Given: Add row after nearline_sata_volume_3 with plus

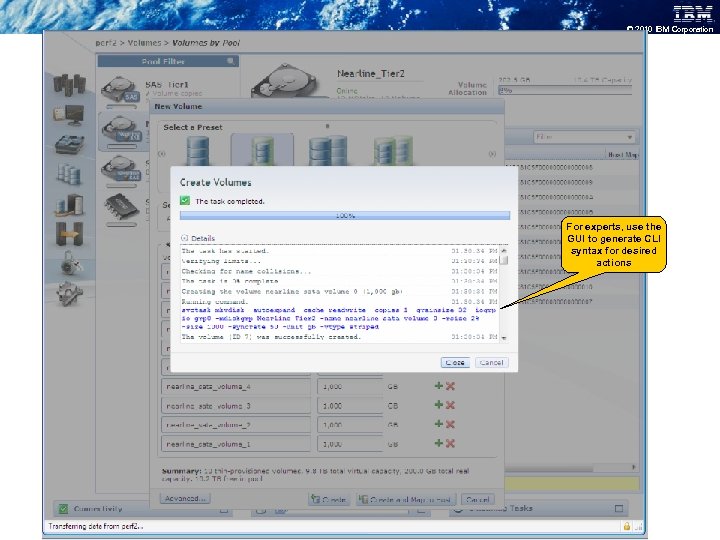Looking at the screenshot, I should pos(439,405).
